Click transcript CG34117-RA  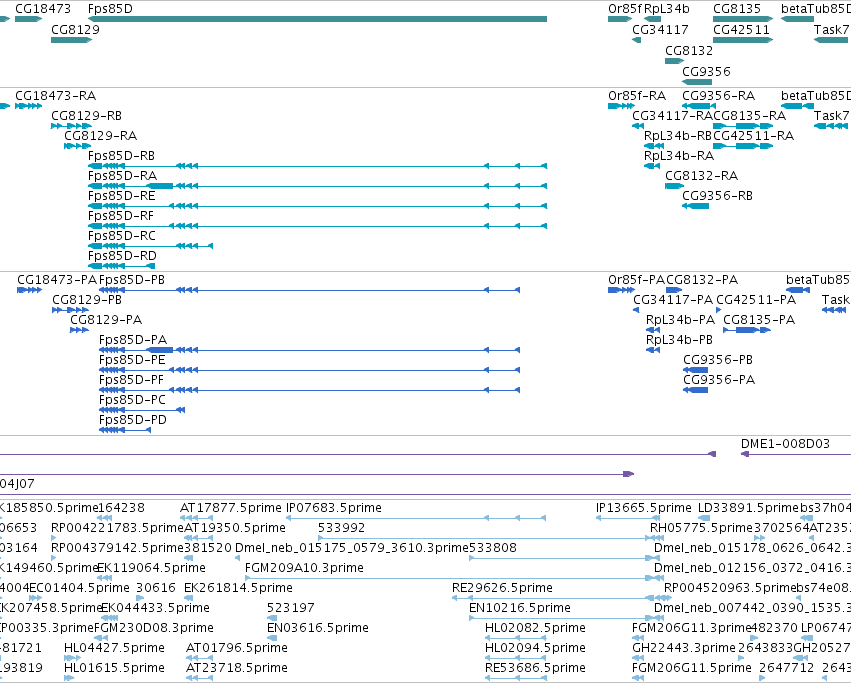(672, 116)
